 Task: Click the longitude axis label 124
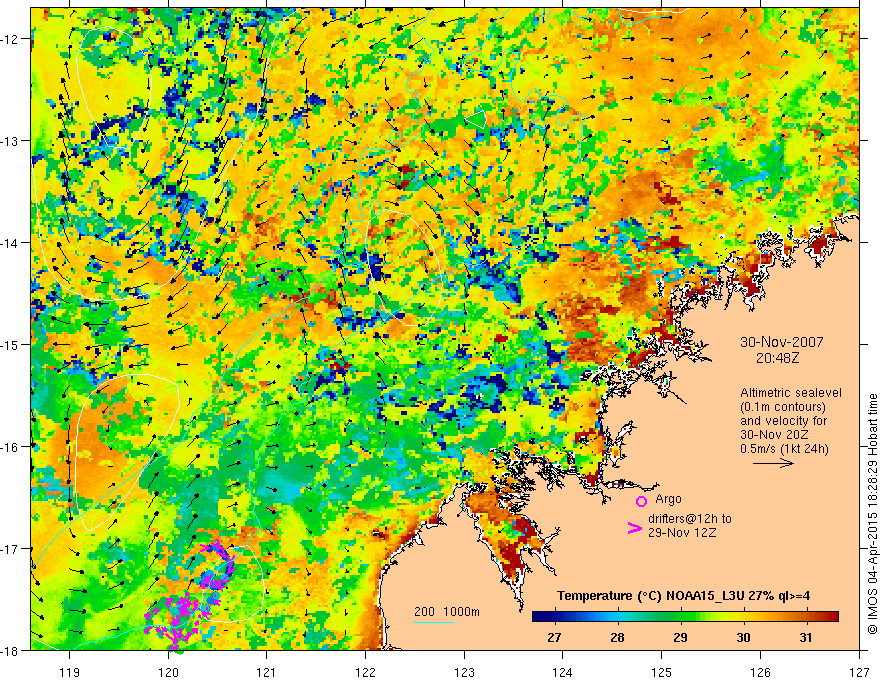tap(563, 672)
